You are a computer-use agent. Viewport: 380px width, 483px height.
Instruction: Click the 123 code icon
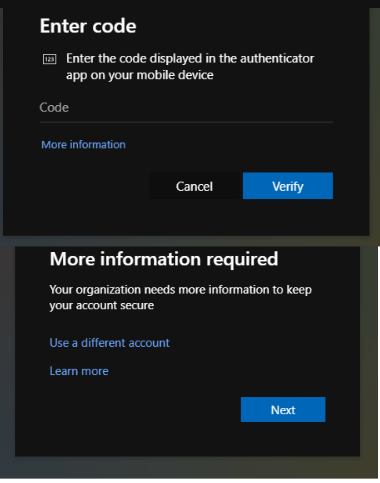[50, 59]
